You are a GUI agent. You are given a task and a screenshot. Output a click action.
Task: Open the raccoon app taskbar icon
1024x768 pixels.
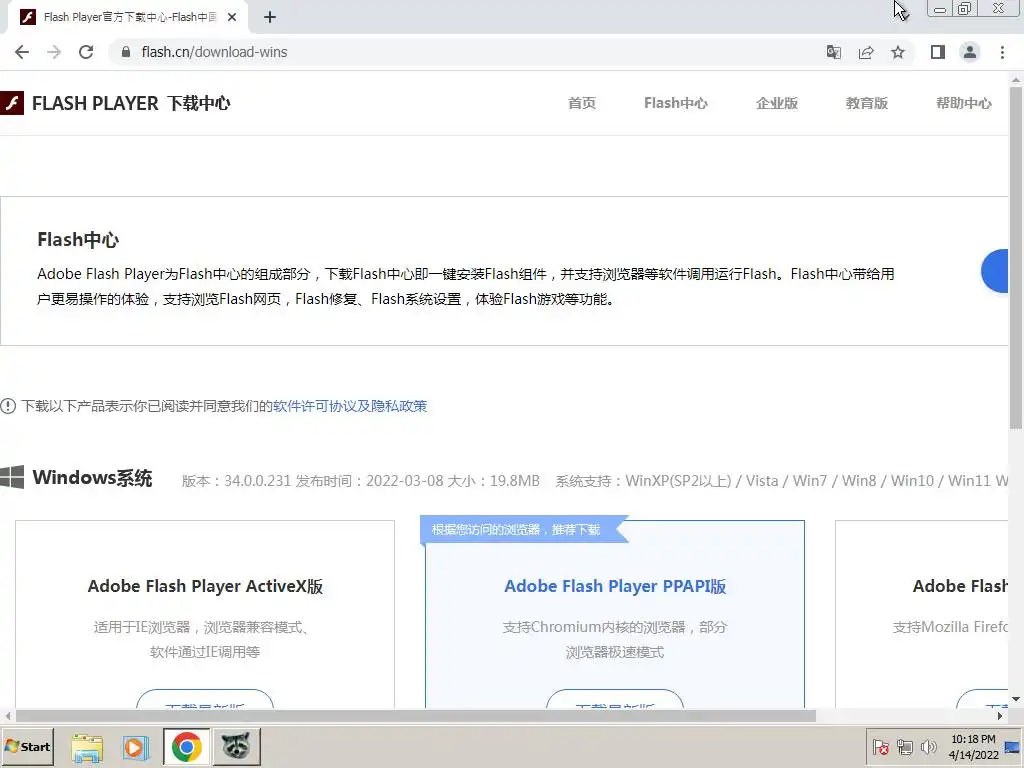[x=236, y=747]
